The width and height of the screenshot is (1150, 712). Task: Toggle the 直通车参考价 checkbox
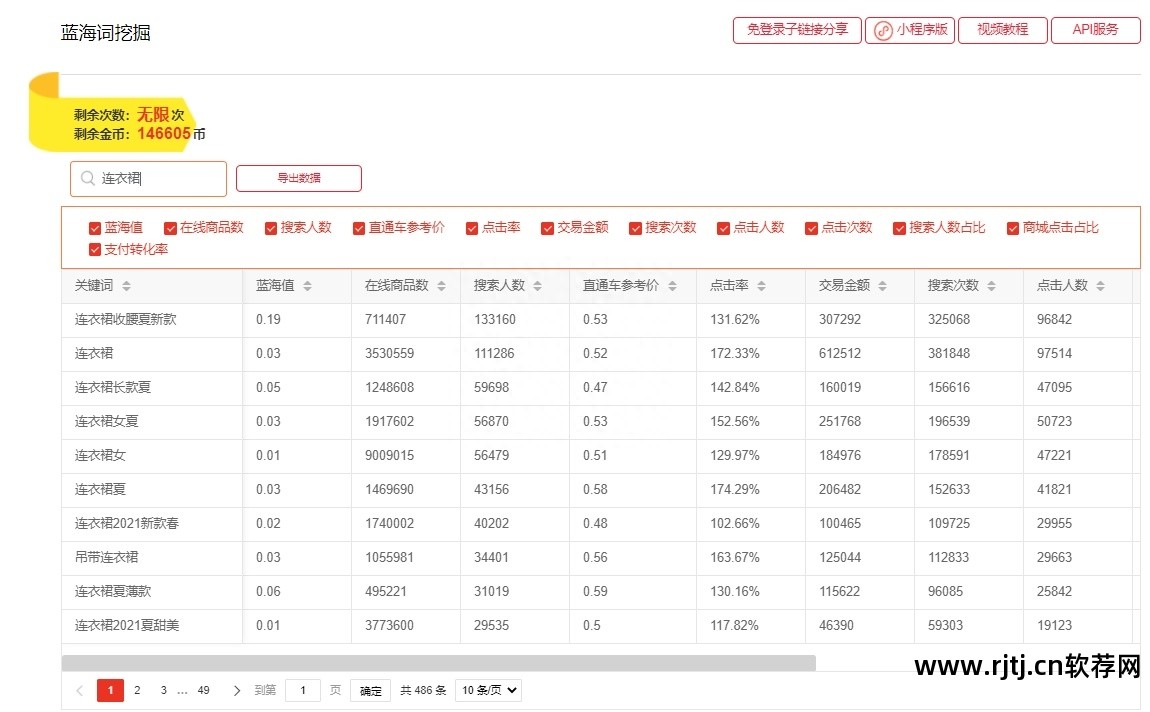(x=359, y=228)
